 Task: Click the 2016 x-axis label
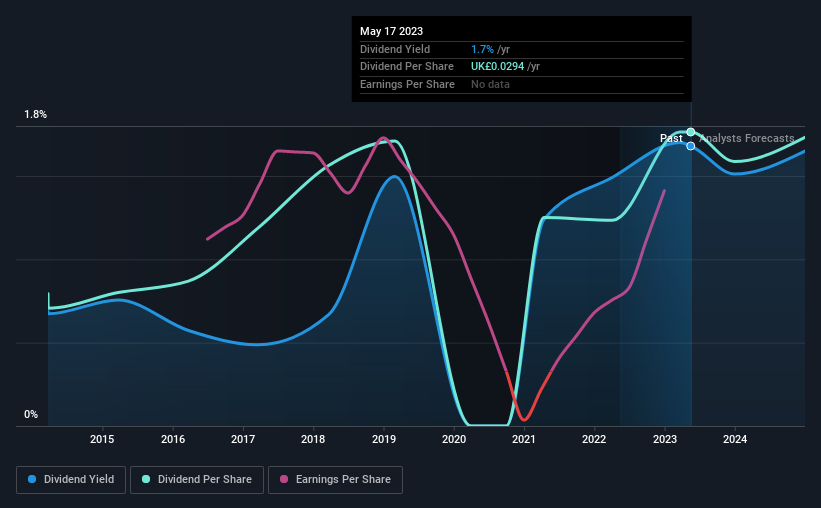[173, 439]
